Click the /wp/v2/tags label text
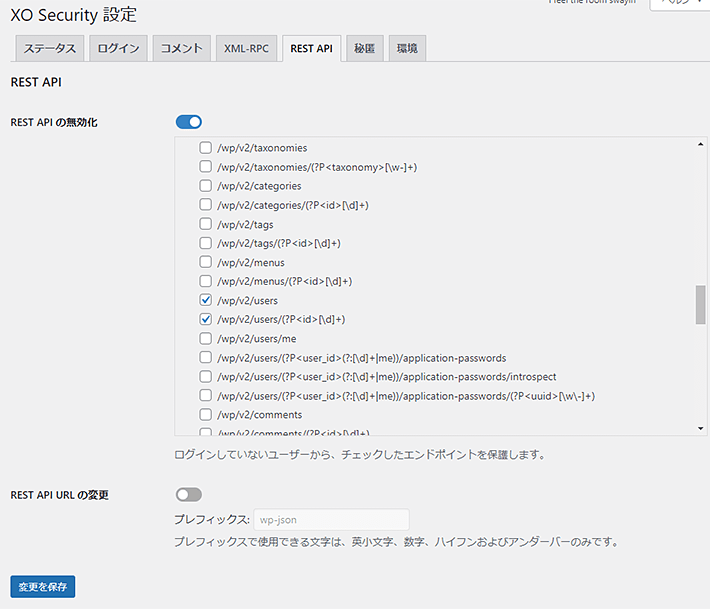Viewport: 710px width, 609px height. click(245, 225)
